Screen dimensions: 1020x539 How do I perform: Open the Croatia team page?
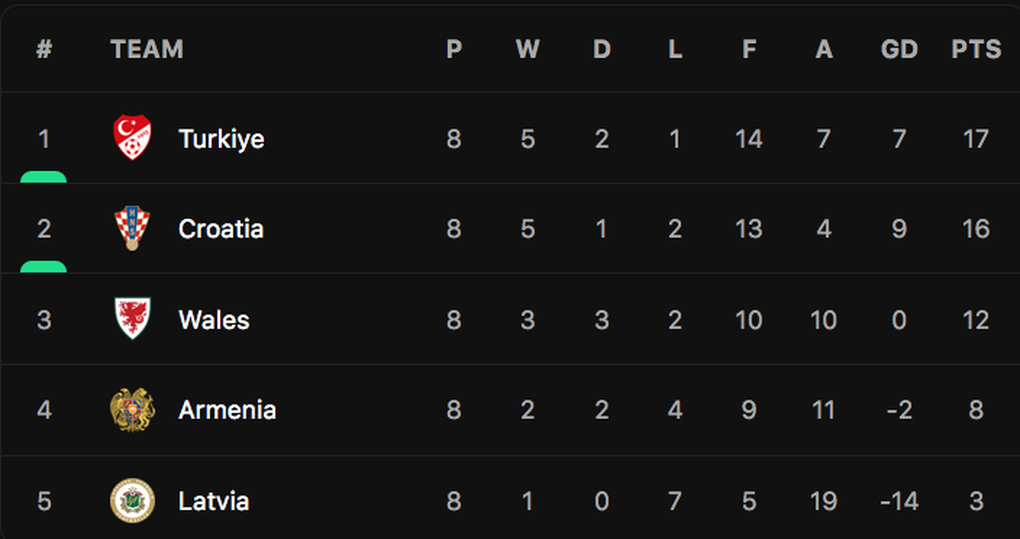click(221, 229)
